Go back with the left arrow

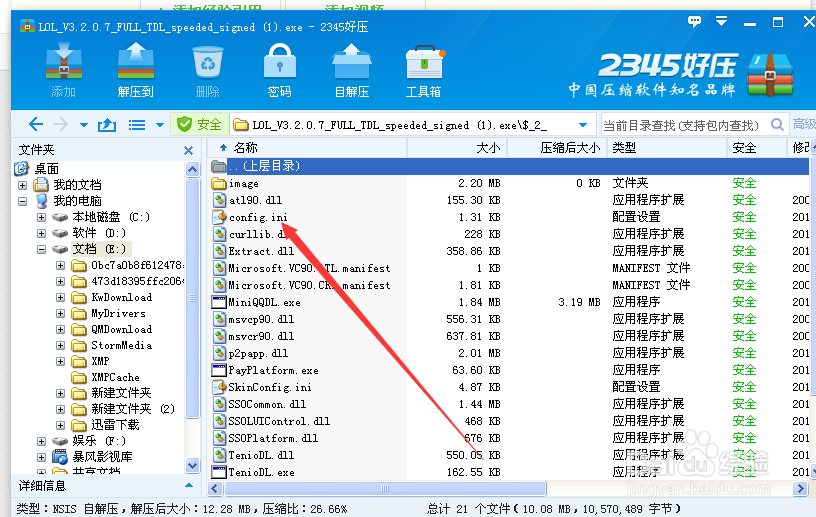(35, 124)
